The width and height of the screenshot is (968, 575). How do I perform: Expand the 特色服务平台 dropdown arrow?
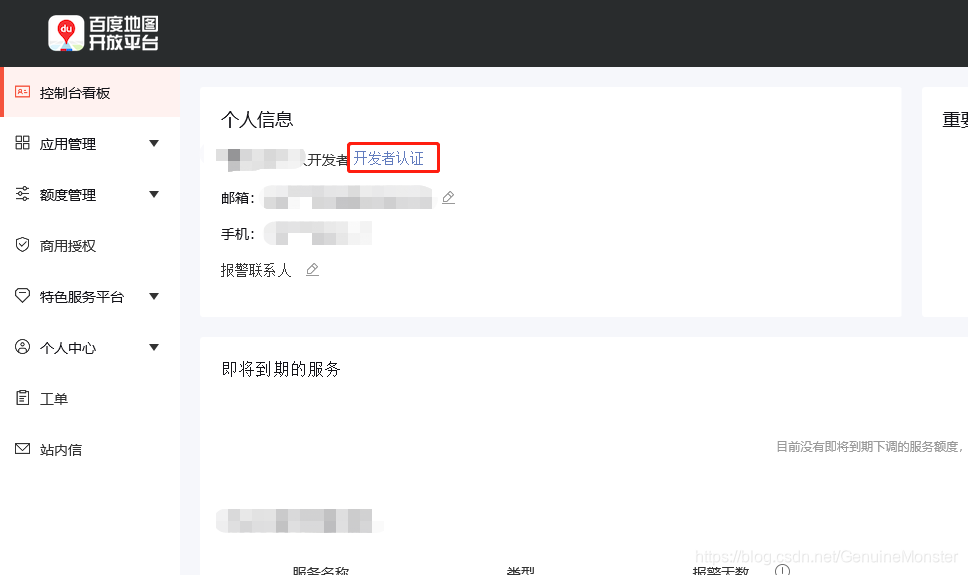click(154, 296)
